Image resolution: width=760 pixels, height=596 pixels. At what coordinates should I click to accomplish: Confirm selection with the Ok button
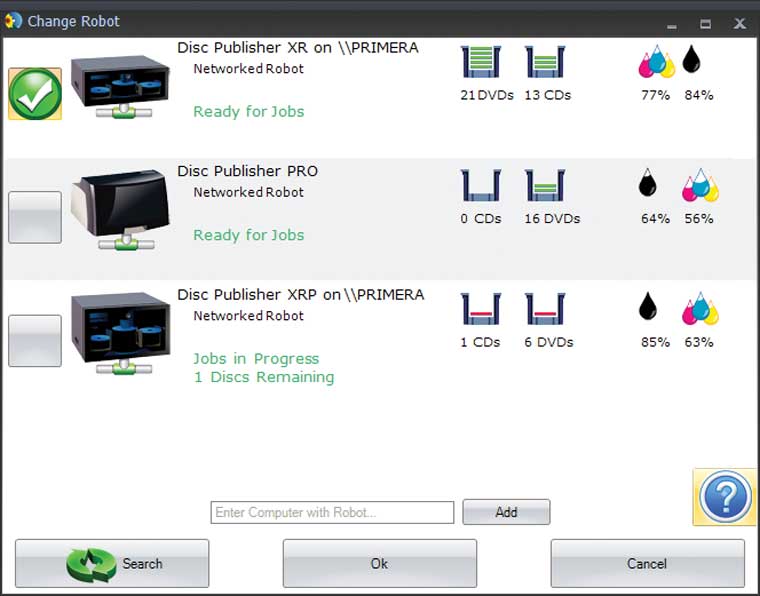[380, 563]
